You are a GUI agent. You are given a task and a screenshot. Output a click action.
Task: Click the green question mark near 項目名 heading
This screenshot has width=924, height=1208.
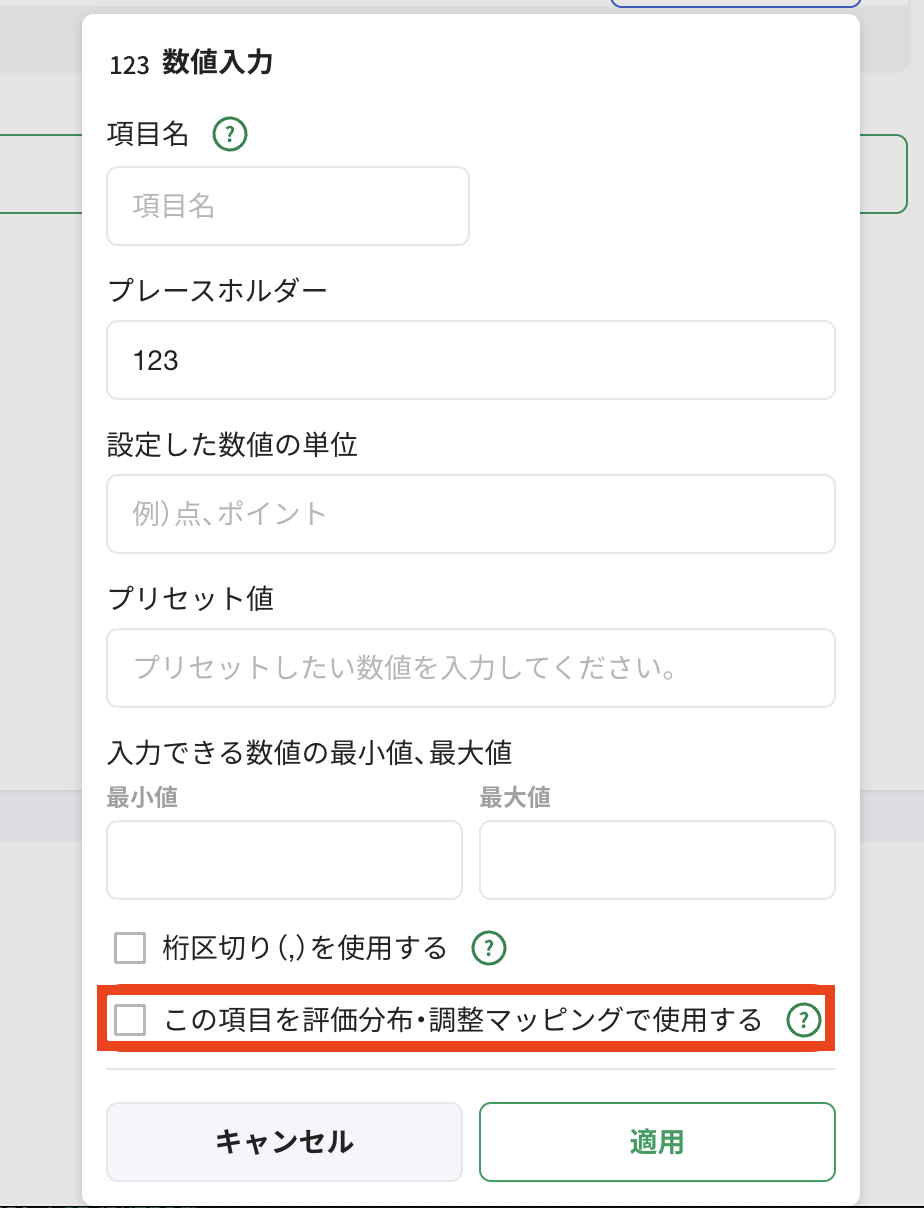pos(230,135)
